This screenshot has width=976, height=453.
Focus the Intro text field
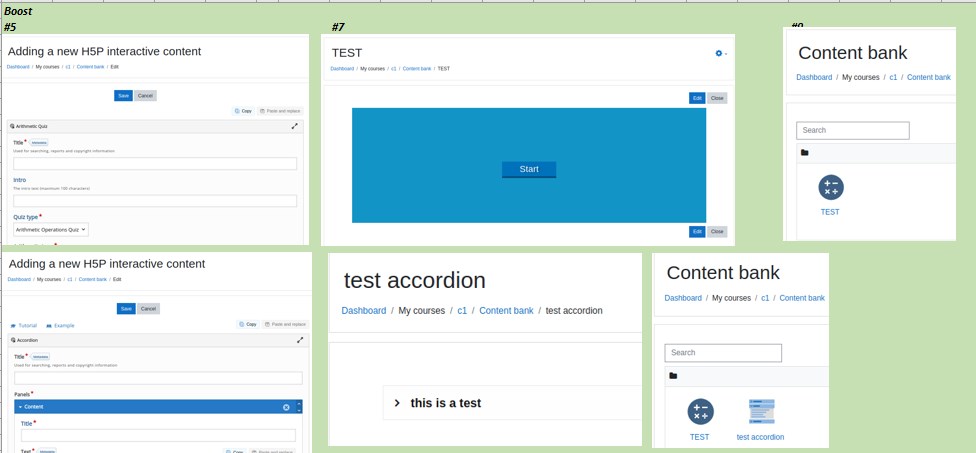tap(155, 201)
